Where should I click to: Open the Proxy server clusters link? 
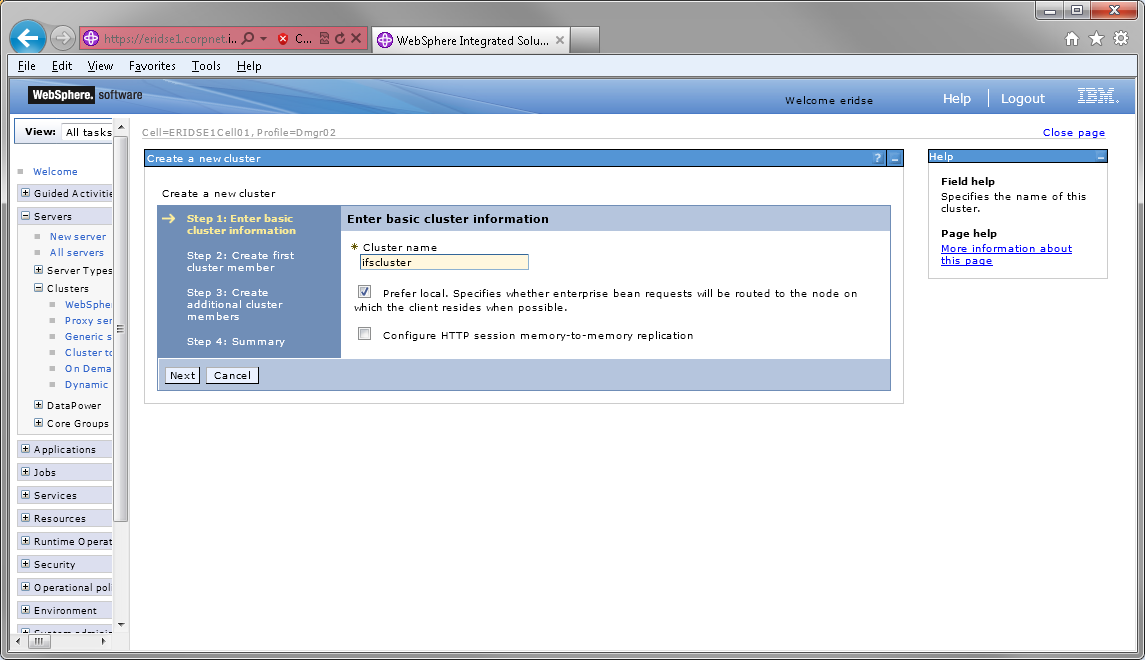click(88, 321)
